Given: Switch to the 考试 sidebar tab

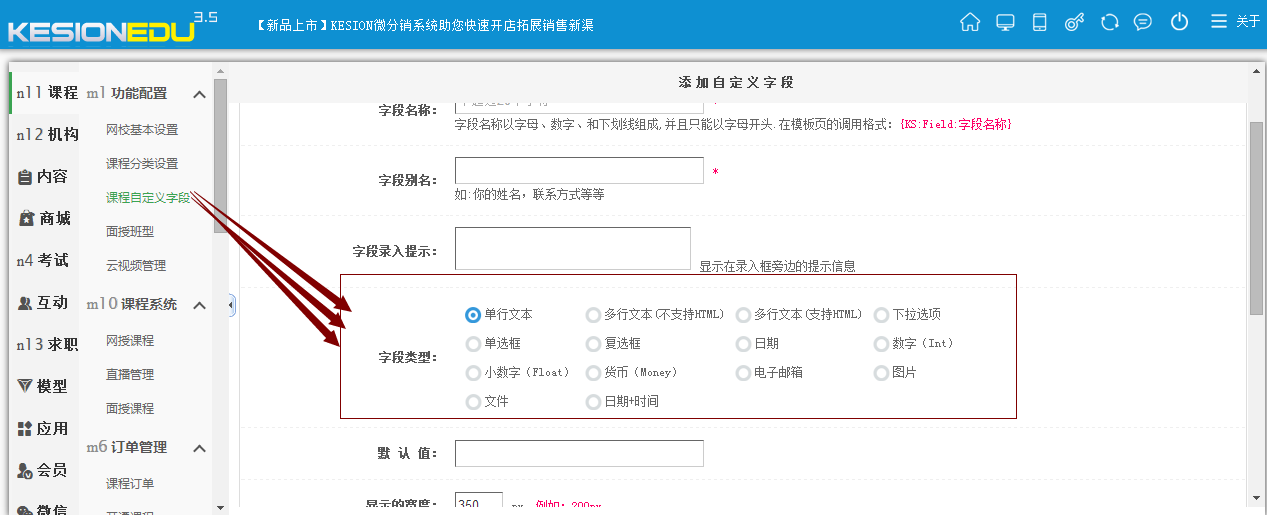Looking at the screenshot, I should pos(43,260).
